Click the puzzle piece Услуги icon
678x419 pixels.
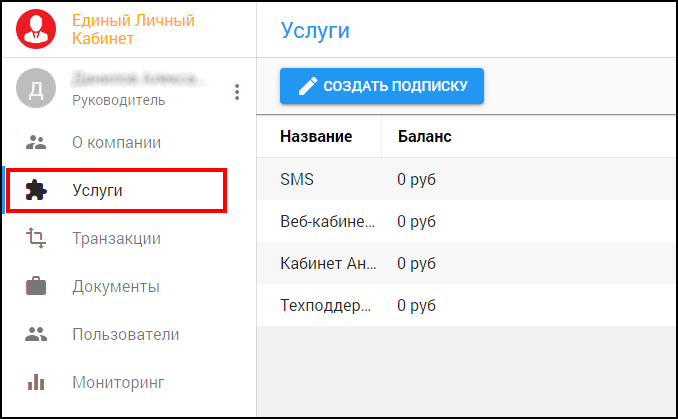[x=36, y=190]
